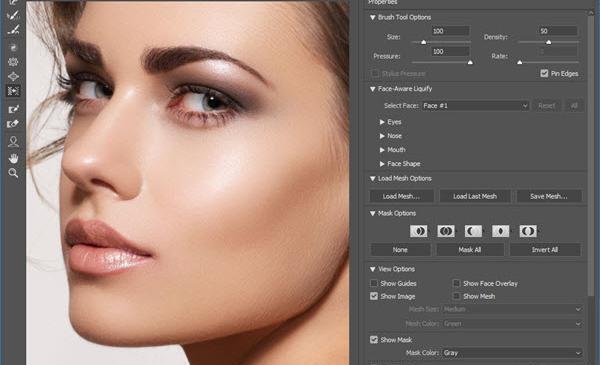Click the Size value field
This screenshot has height=365, width=600.
450,31
